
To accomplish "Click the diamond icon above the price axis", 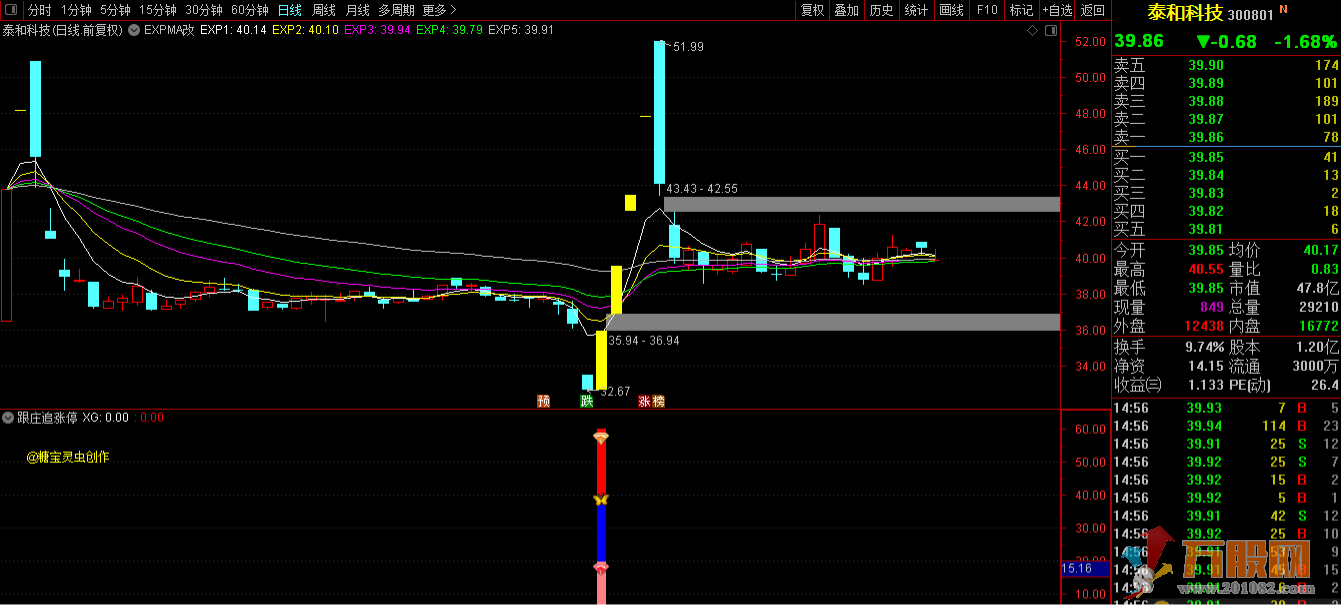I will [x=1032, y=31].
